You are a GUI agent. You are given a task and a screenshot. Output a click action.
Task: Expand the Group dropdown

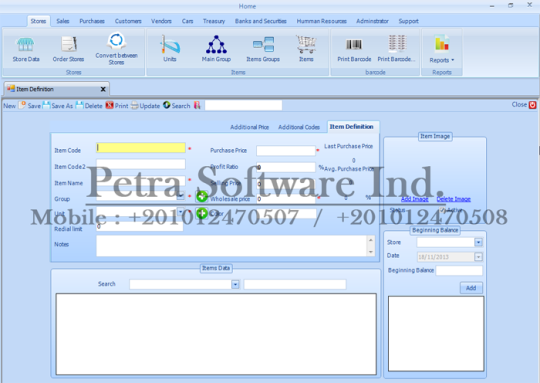pos(180,196)
